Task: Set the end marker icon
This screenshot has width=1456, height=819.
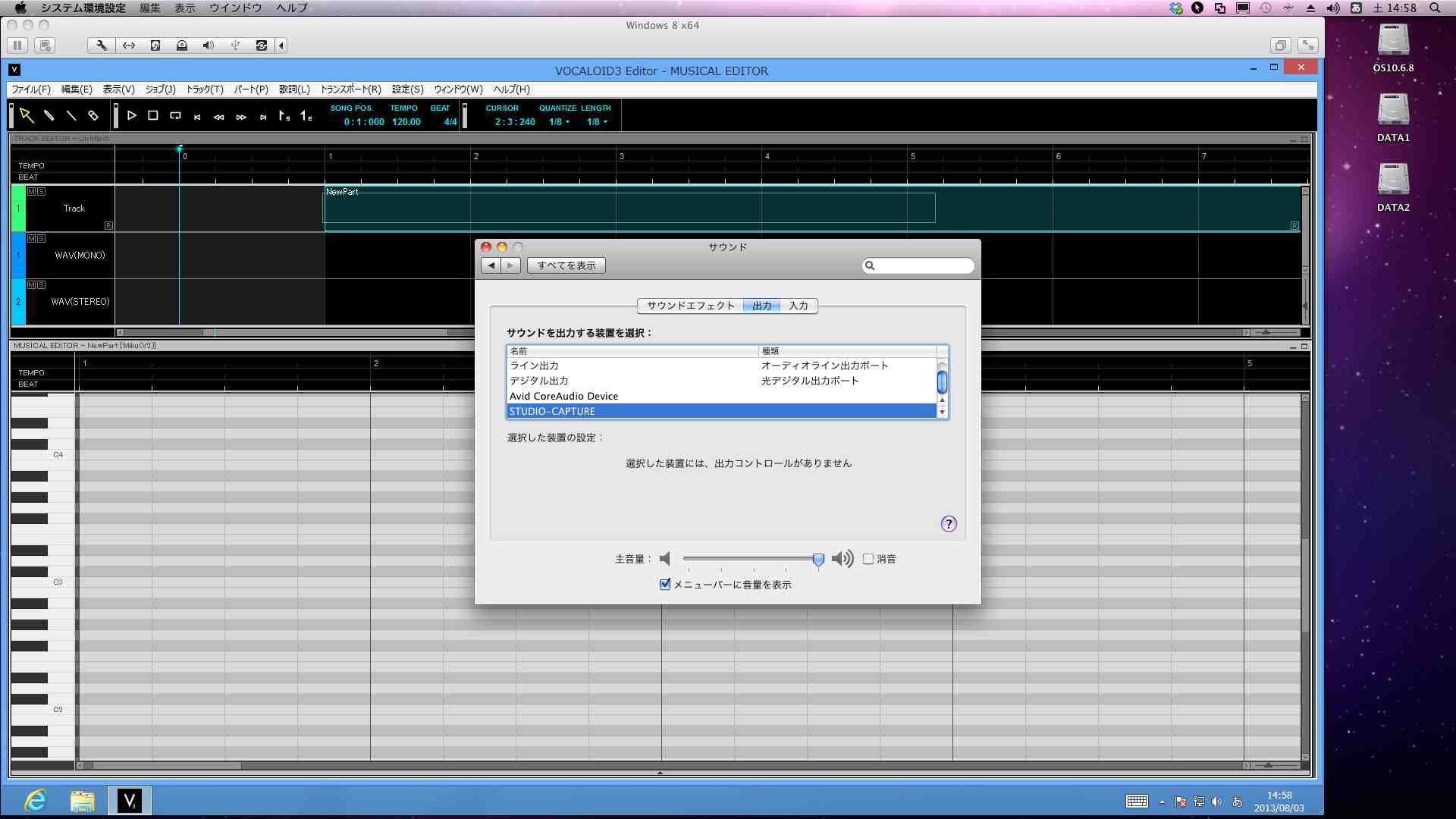Action: 306,116
